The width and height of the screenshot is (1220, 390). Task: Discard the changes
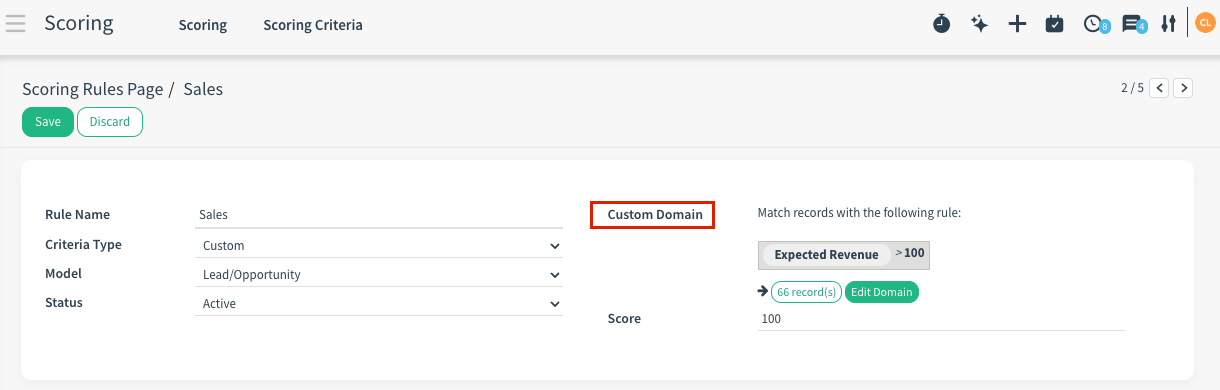click(x=110, y=122)
